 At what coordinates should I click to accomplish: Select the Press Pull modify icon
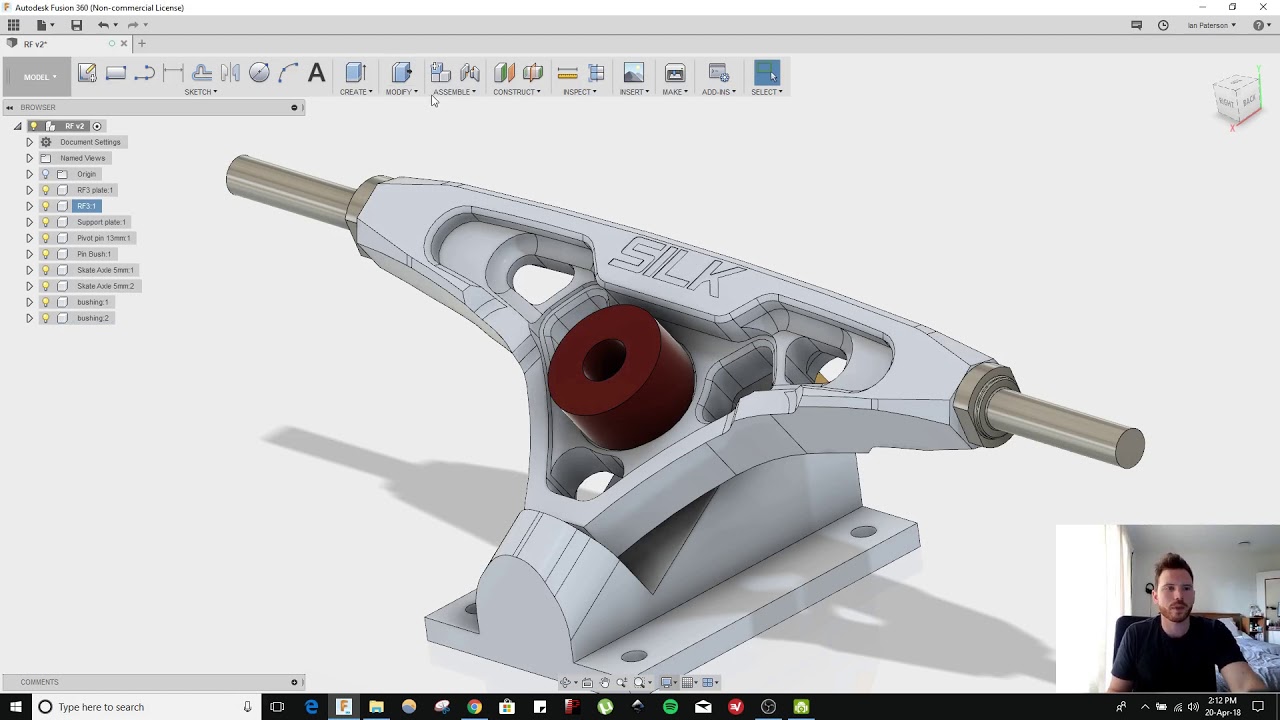[x=401, y=73]
